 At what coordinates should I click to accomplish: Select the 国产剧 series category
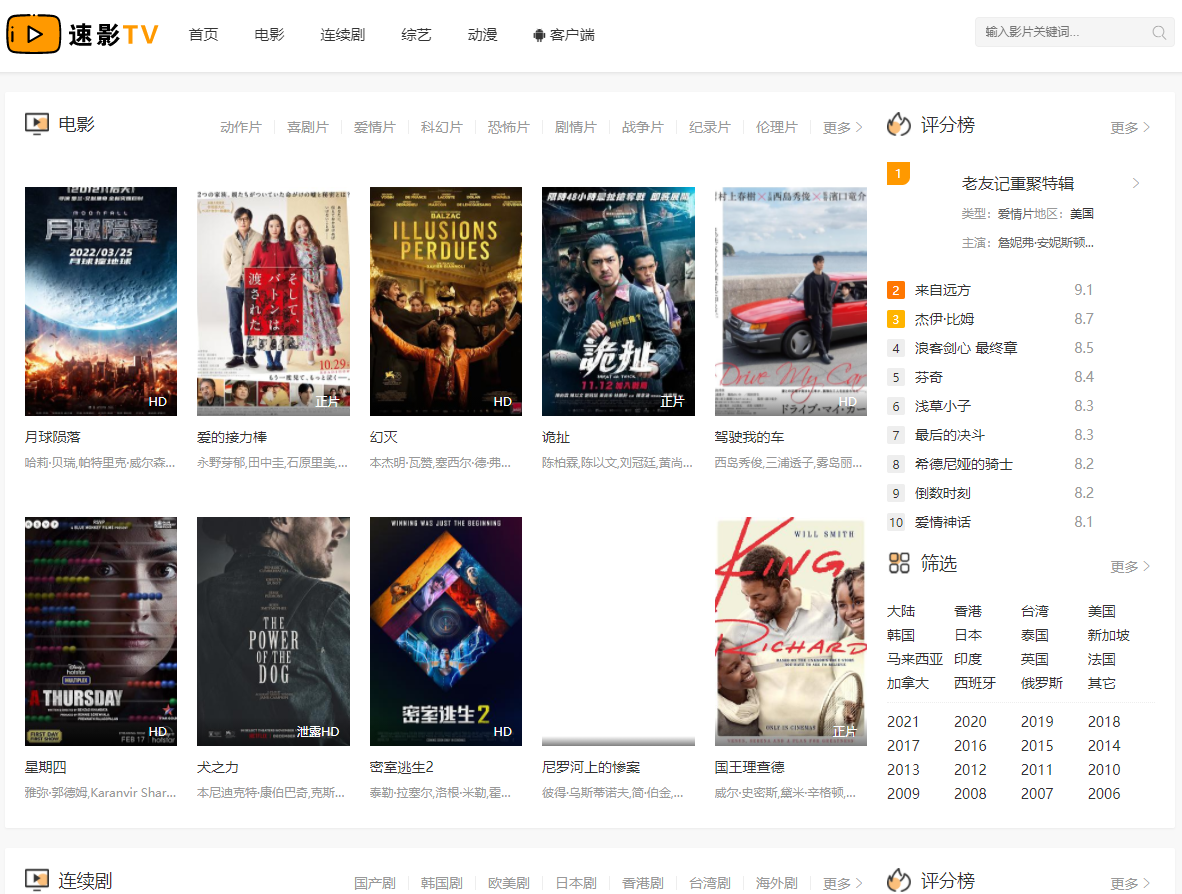pos(375,883)
